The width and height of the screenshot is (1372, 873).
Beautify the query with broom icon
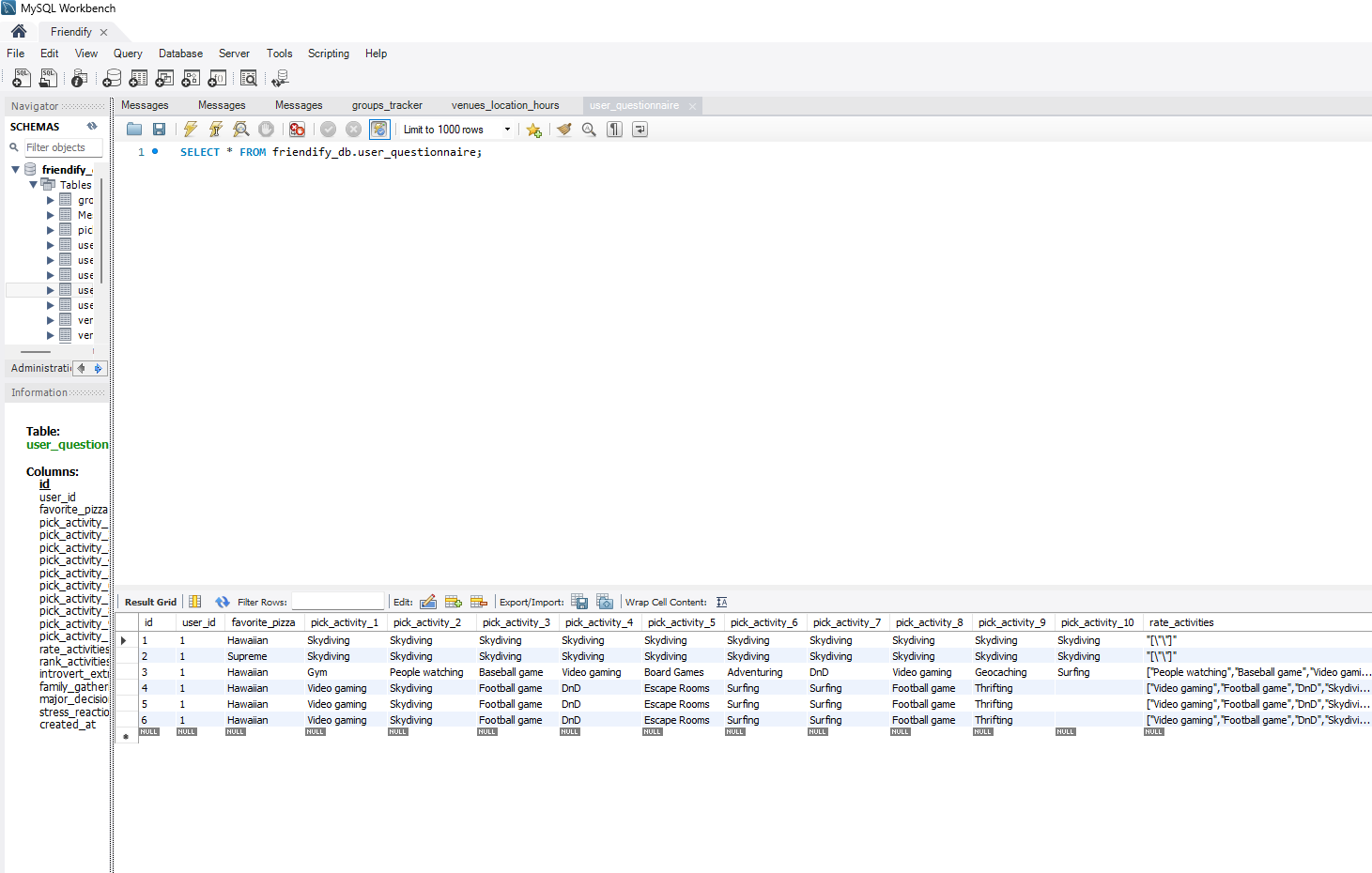point(563,130)
